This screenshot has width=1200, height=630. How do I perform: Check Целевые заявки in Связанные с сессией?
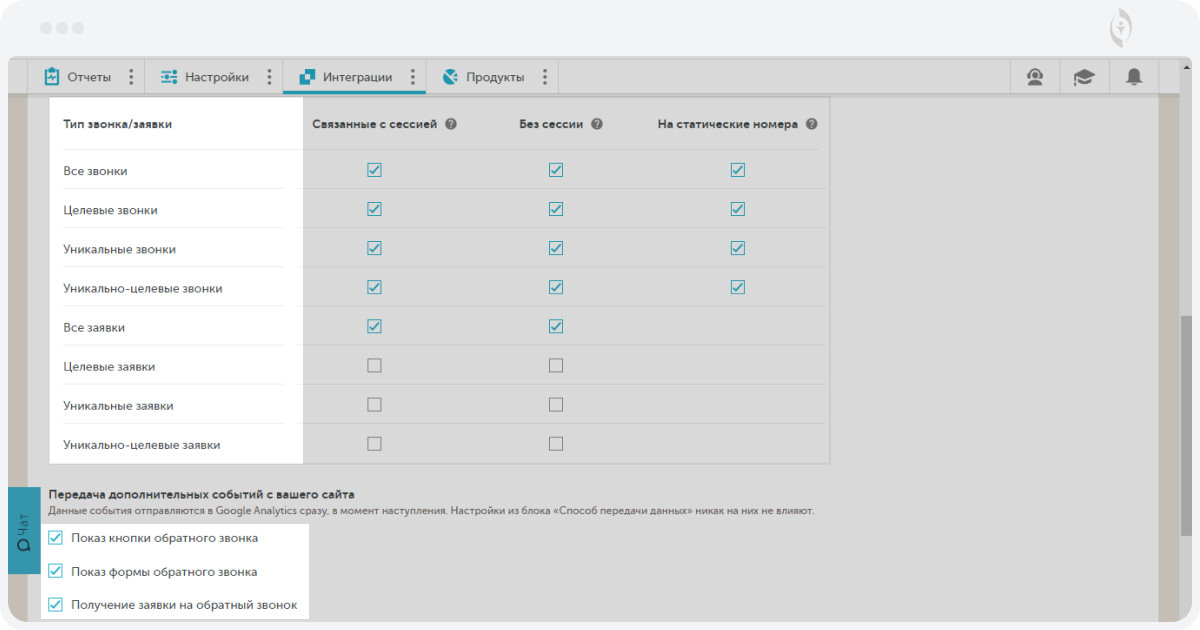[x=374, y=366]
